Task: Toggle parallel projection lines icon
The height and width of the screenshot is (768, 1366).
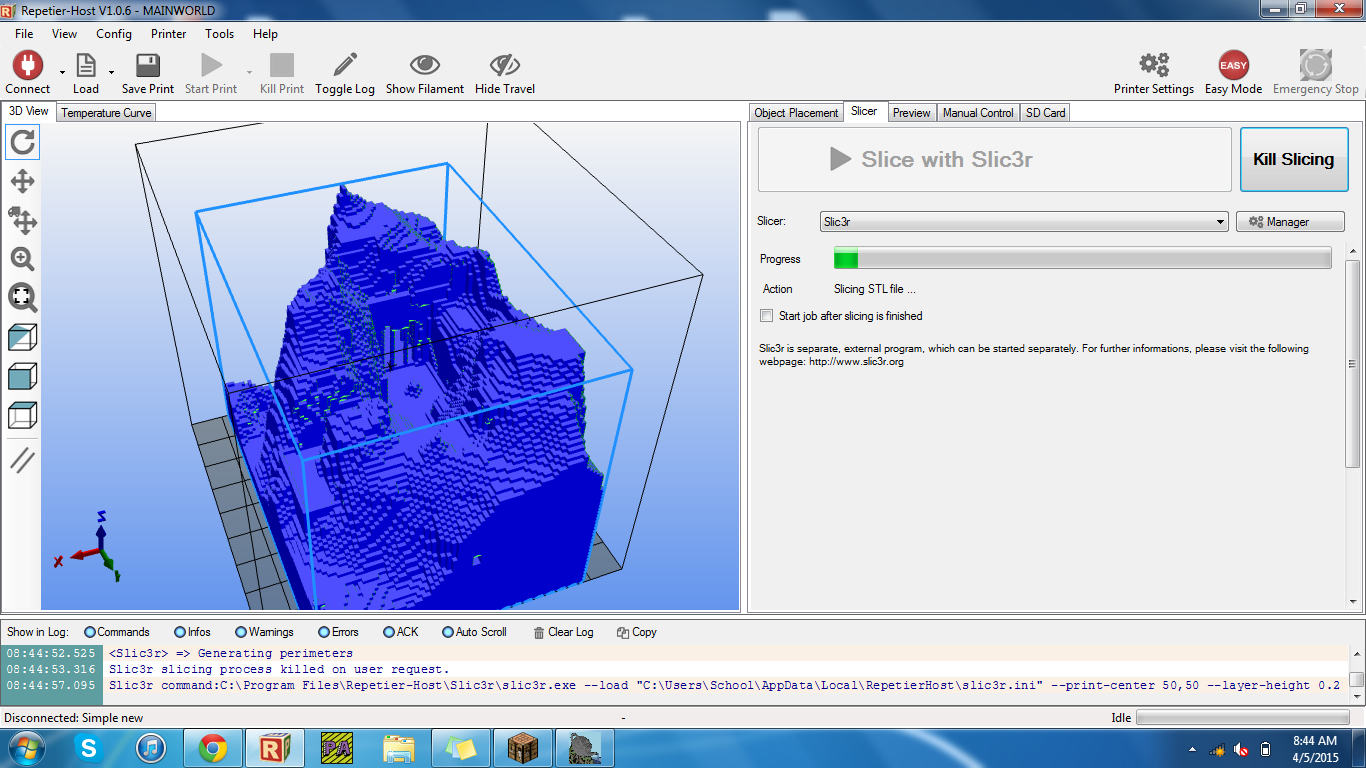Action: pos(22,460)
